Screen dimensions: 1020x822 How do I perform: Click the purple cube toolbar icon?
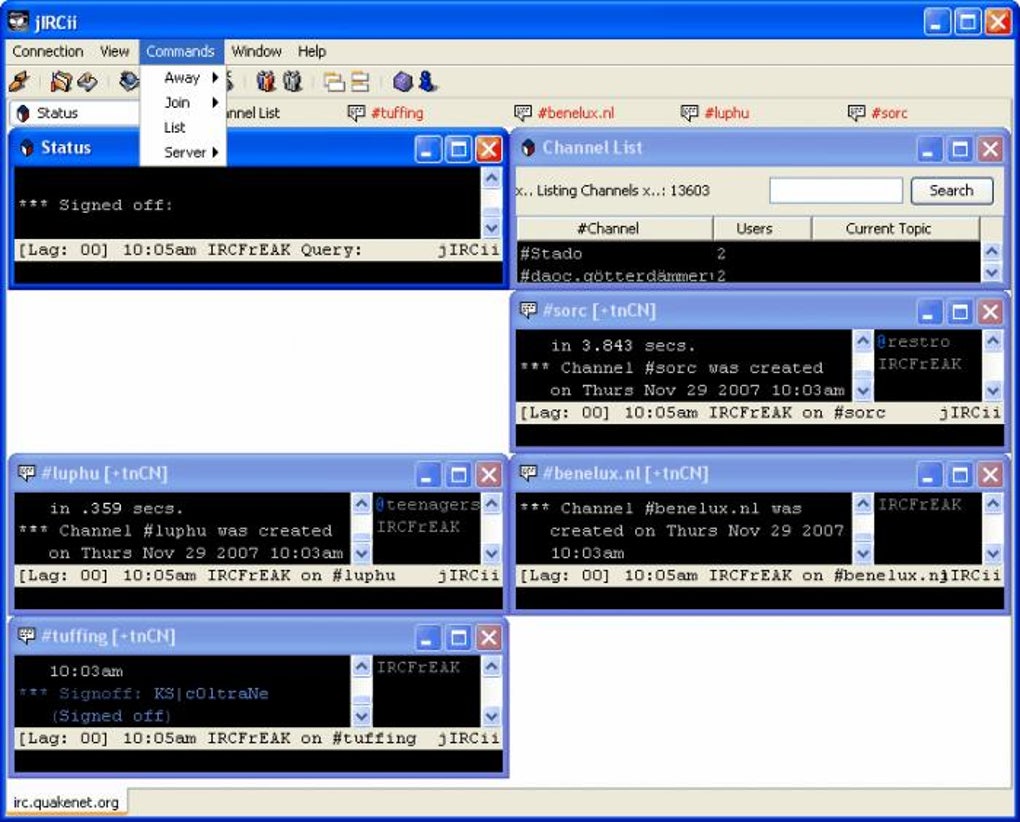403,82
